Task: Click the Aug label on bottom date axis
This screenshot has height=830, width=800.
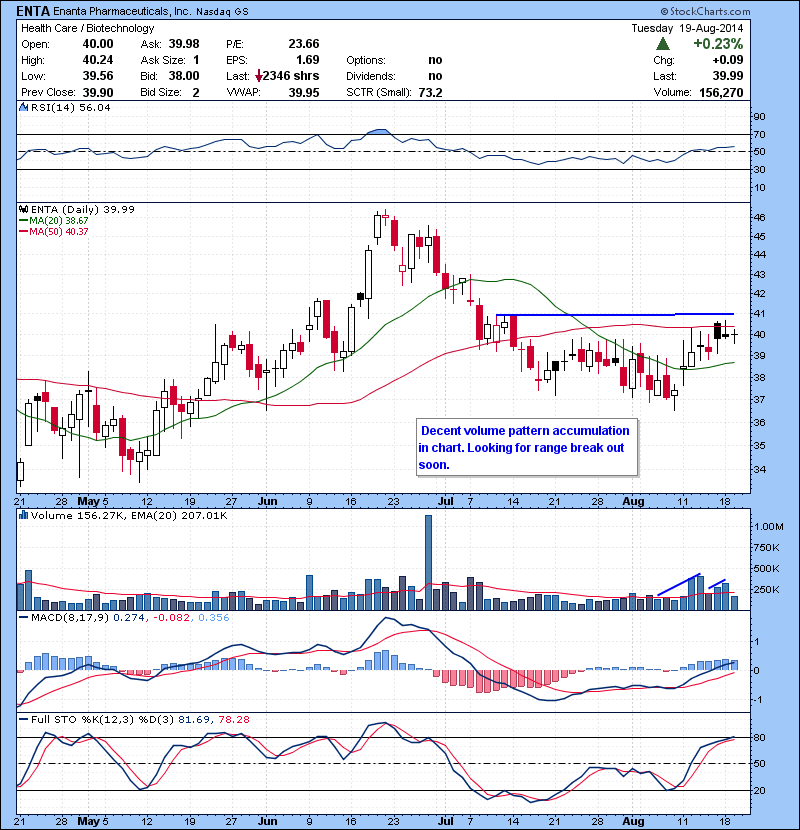Action: tap(634, 821)
